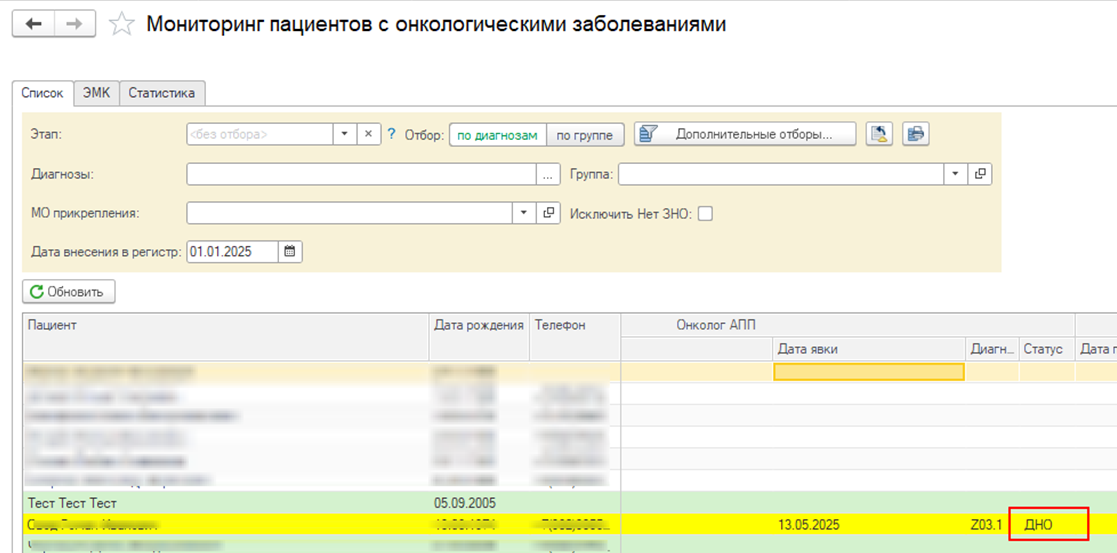Screen dimensions: 1117x553
Task: Toggle the Исключить Нет ЗНО checkbox
Action: click(705, 213)
